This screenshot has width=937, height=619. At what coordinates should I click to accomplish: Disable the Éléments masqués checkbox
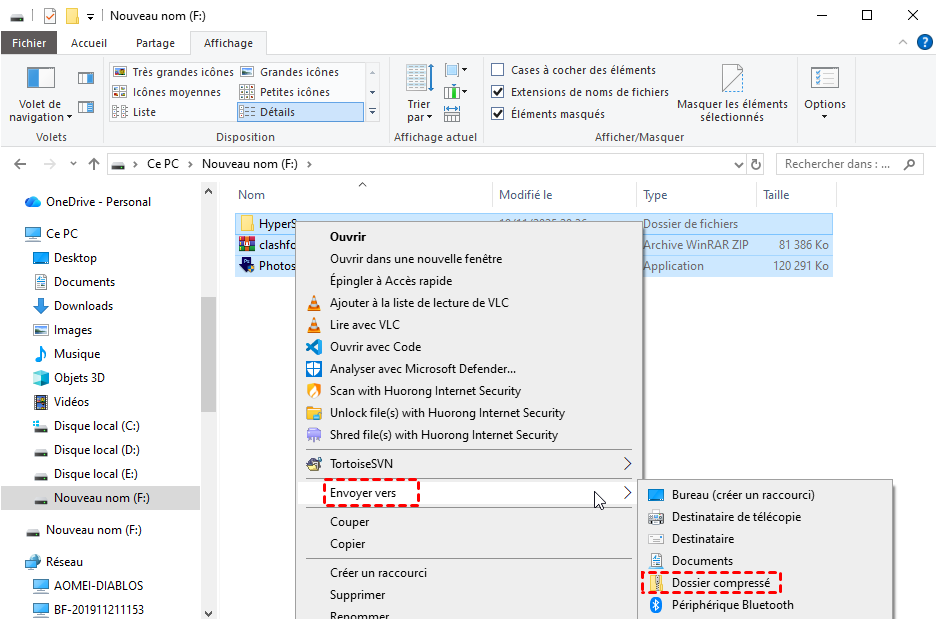498,114
